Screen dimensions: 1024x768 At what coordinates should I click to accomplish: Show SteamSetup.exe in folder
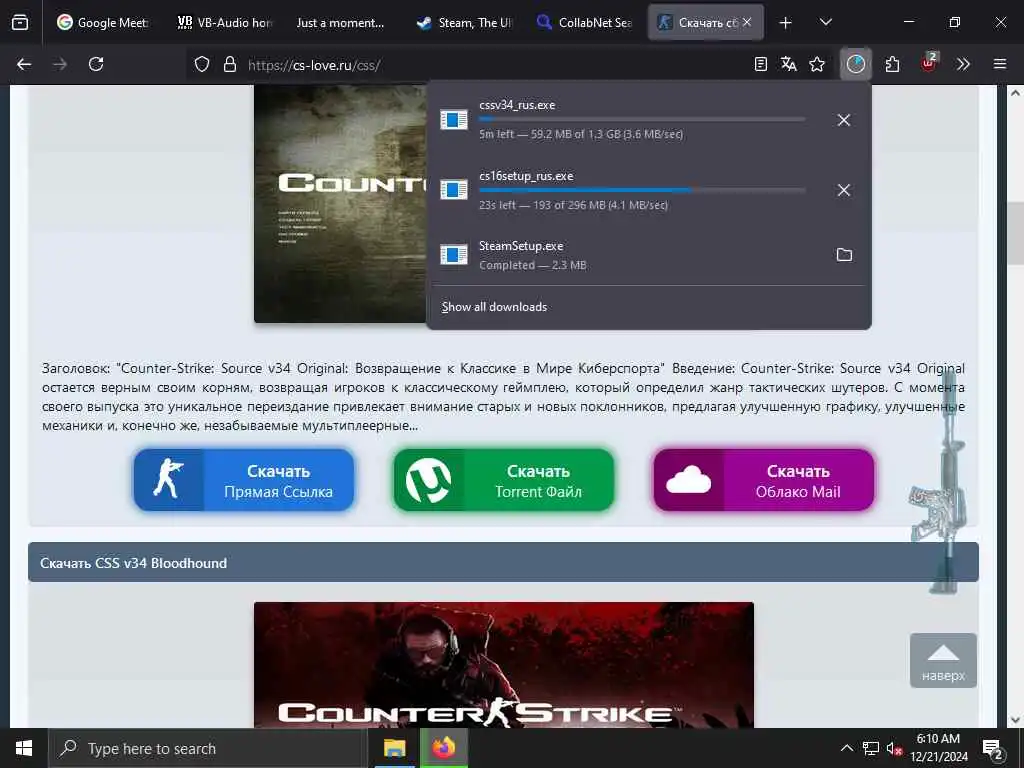pyautogui.click(x=844, y=255)
